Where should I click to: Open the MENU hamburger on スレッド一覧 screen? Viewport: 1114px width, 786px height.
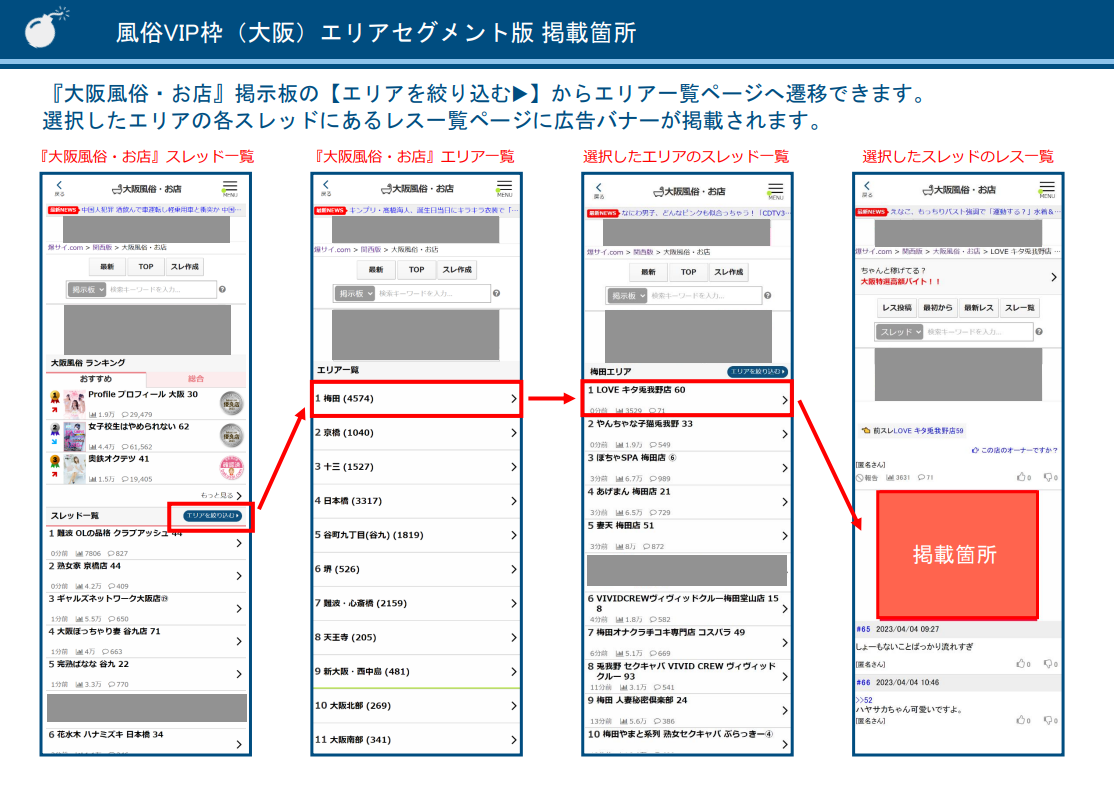pyautogui.click(x=229, y=188)
